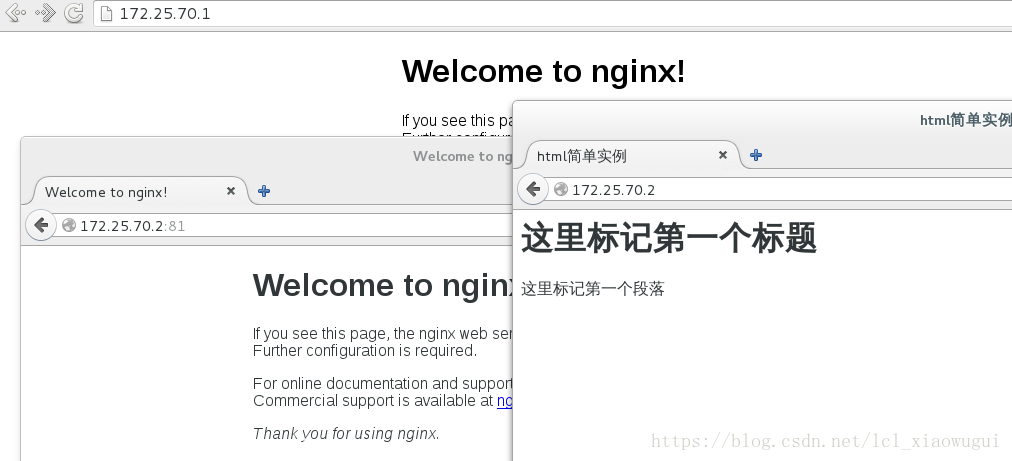Click the 'html简单实例' window title bar text

[x=965, y=120]
